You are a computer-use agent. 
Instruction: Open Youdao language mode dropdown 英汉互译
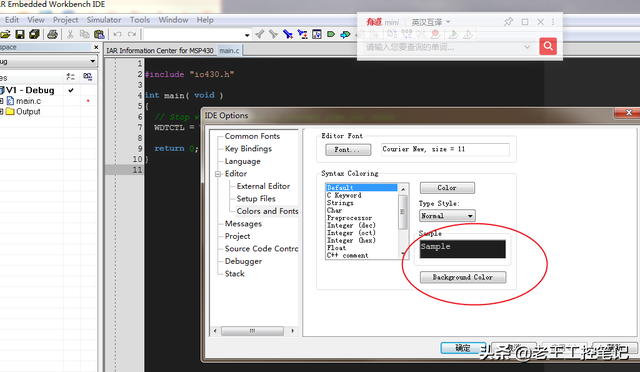(431, 22)
